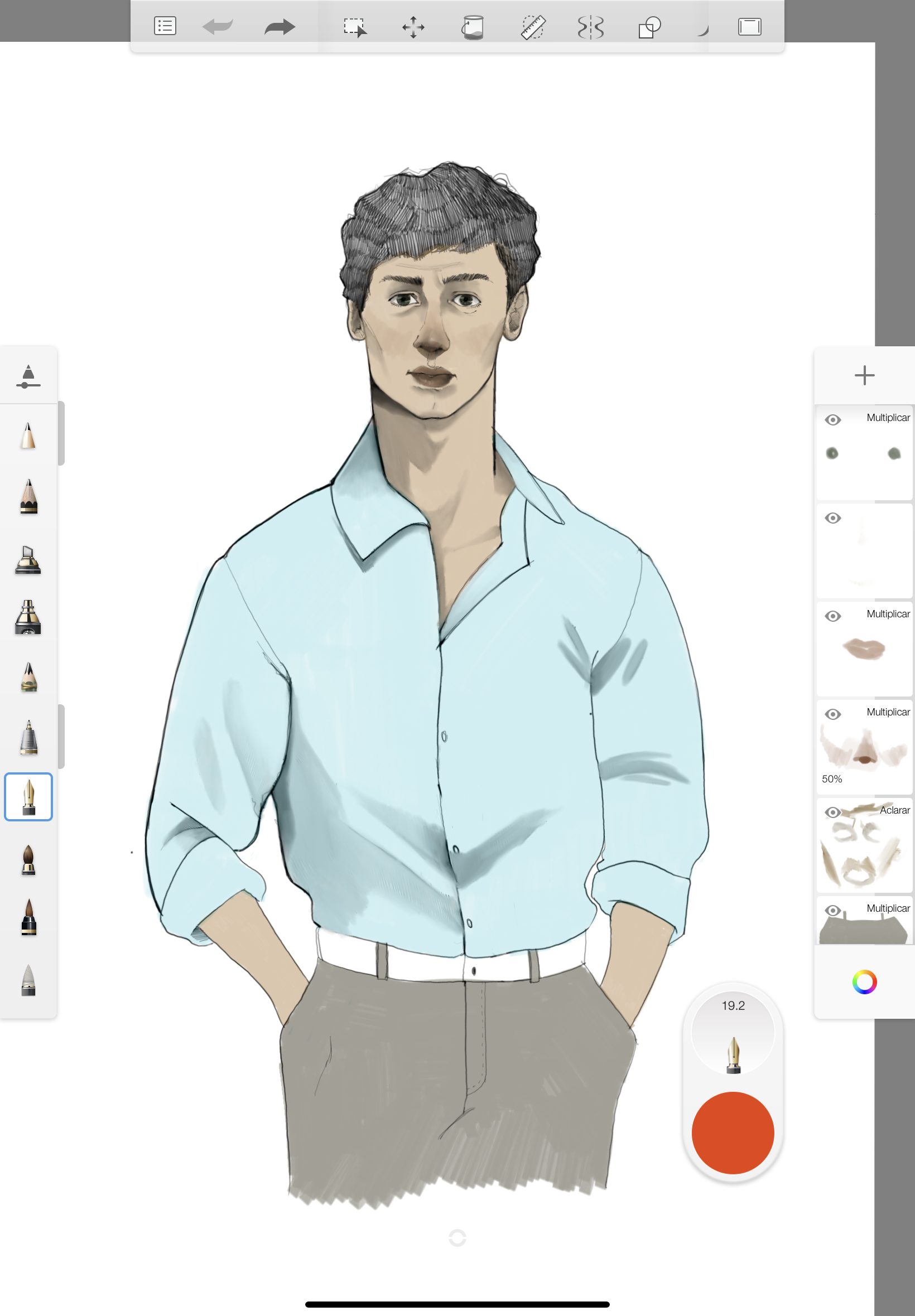The image size is (915, 1316).
Task: Select the Aclarar face highlights thumbnail
Action: (x=864, y=845)
